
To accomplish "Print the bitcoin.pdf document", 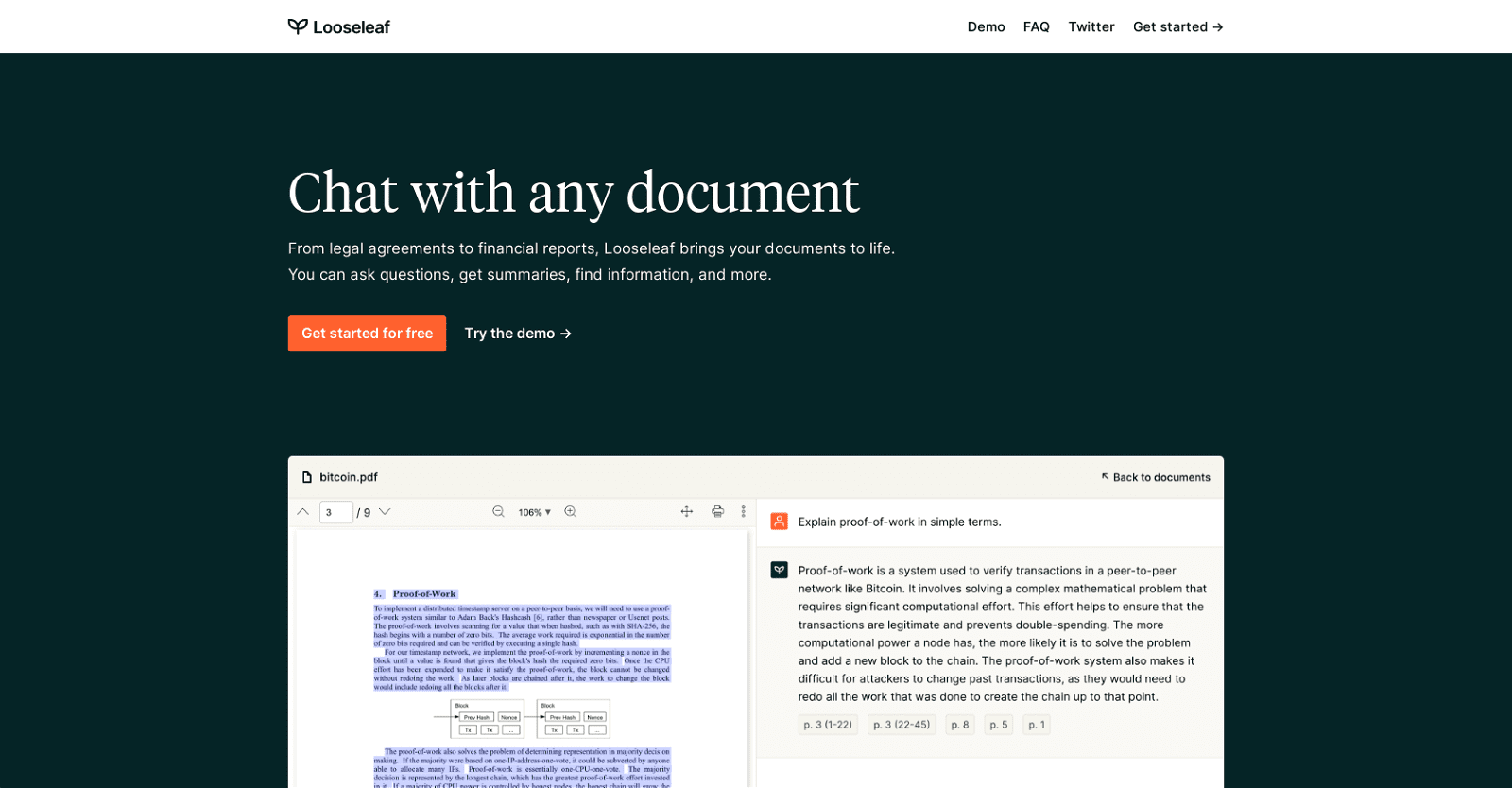I will (718, 512).
